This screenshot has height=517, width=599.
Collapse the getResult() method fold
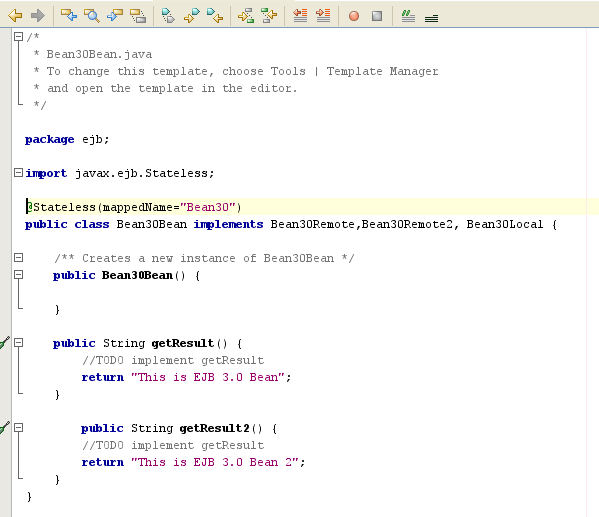(x=18, y=343)
